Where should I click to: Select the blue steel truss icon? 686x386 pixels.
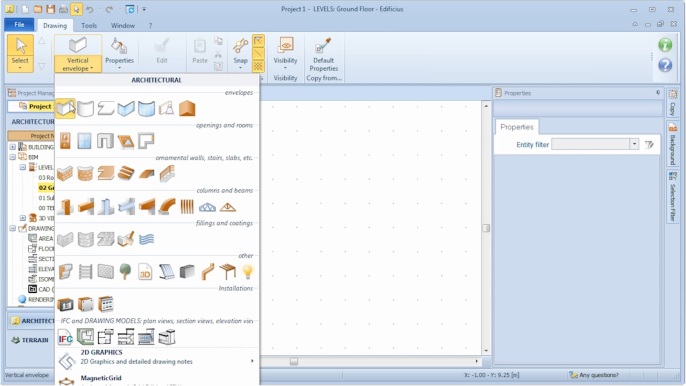(207, 207)
